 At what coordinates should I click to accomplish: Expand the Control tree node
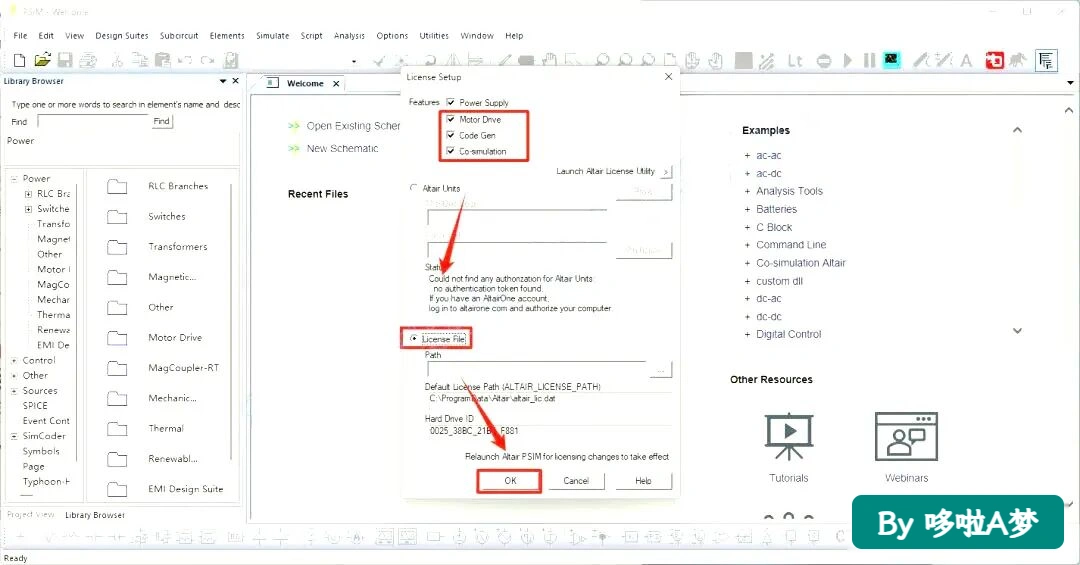14,360
